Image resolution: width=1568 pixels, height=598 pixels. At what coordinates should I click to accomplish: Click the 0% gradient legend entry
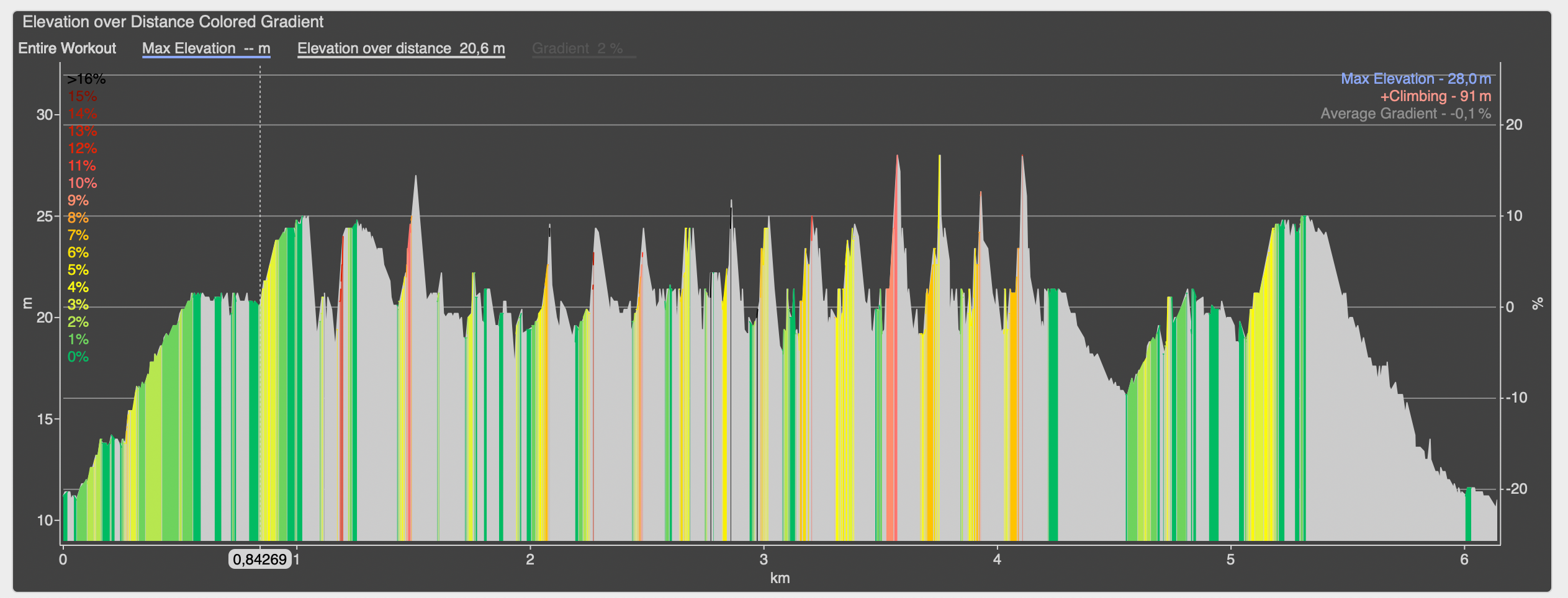[78, 357]
